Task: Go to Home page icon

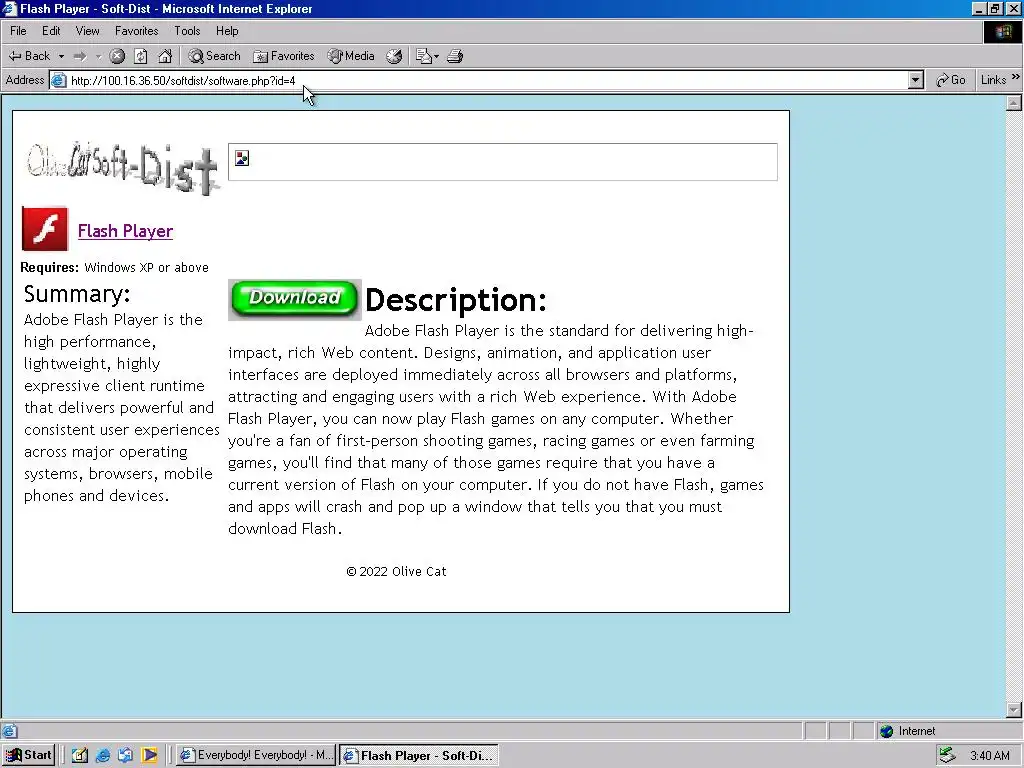Action: (x=165, y=56)
